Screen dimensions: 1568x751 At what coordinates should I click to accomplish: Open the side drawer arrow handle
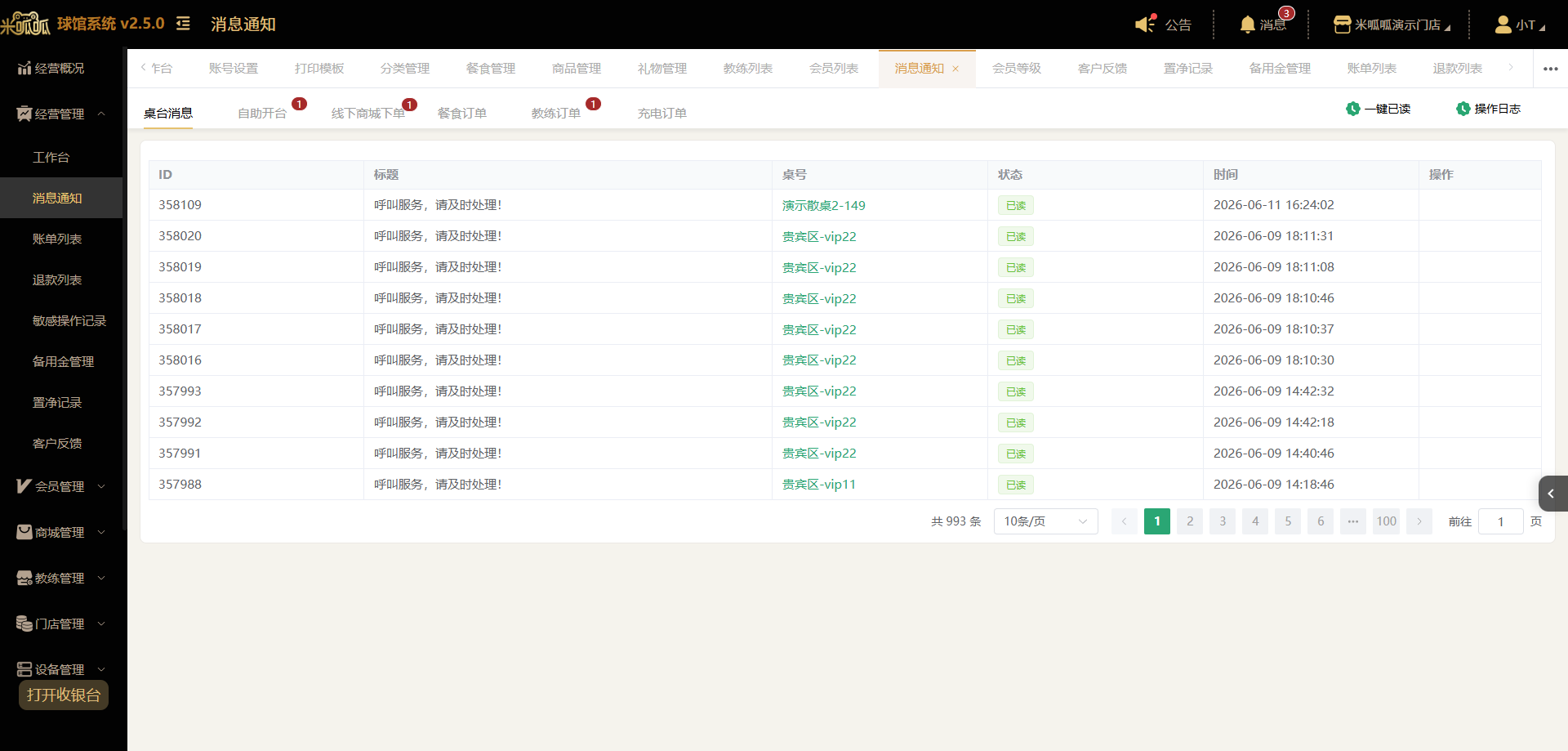(x=1552, y=494)
